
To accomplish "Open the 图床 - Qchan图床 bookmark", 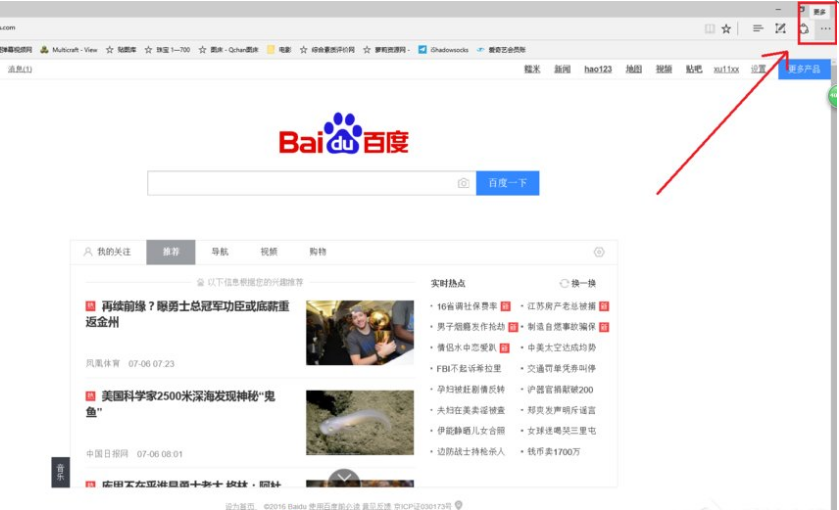I will tap(228, 50).
